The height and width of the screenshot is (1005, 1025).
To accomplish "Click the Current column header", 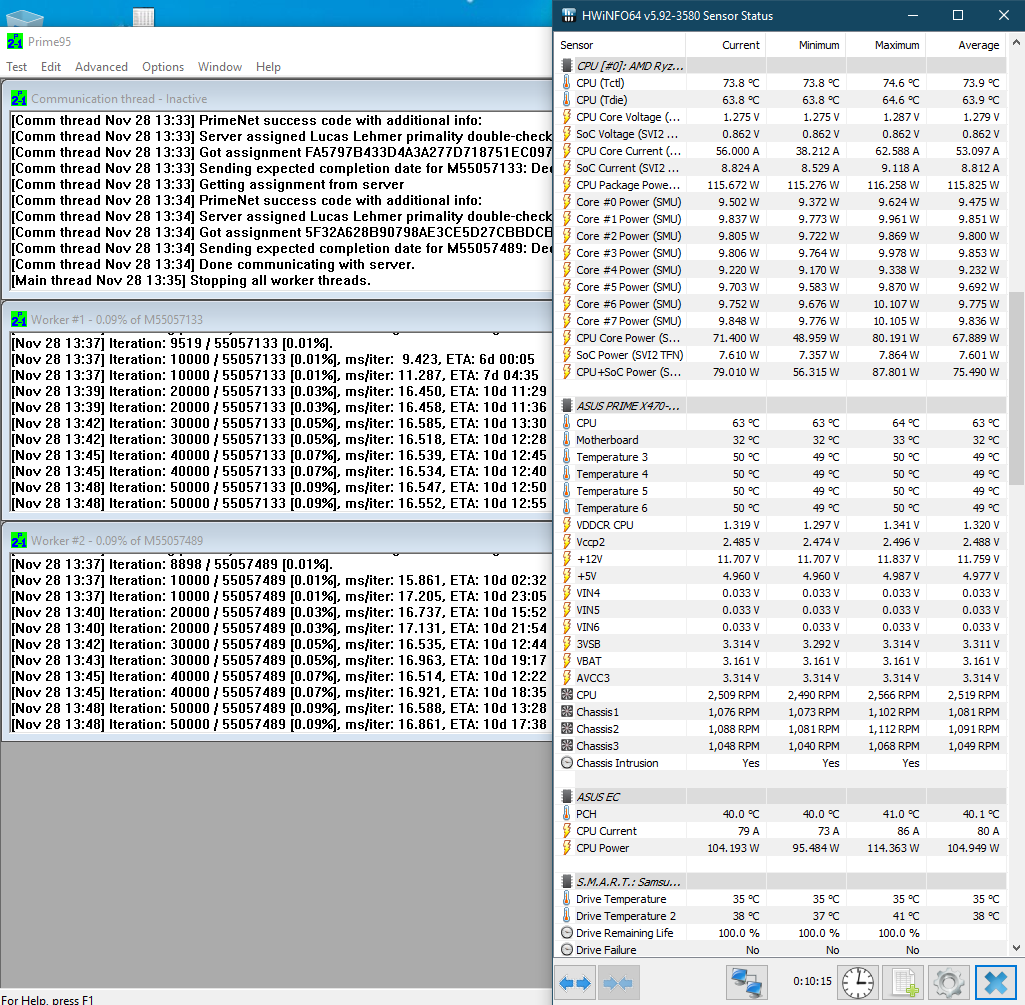I will click(726, 45).
